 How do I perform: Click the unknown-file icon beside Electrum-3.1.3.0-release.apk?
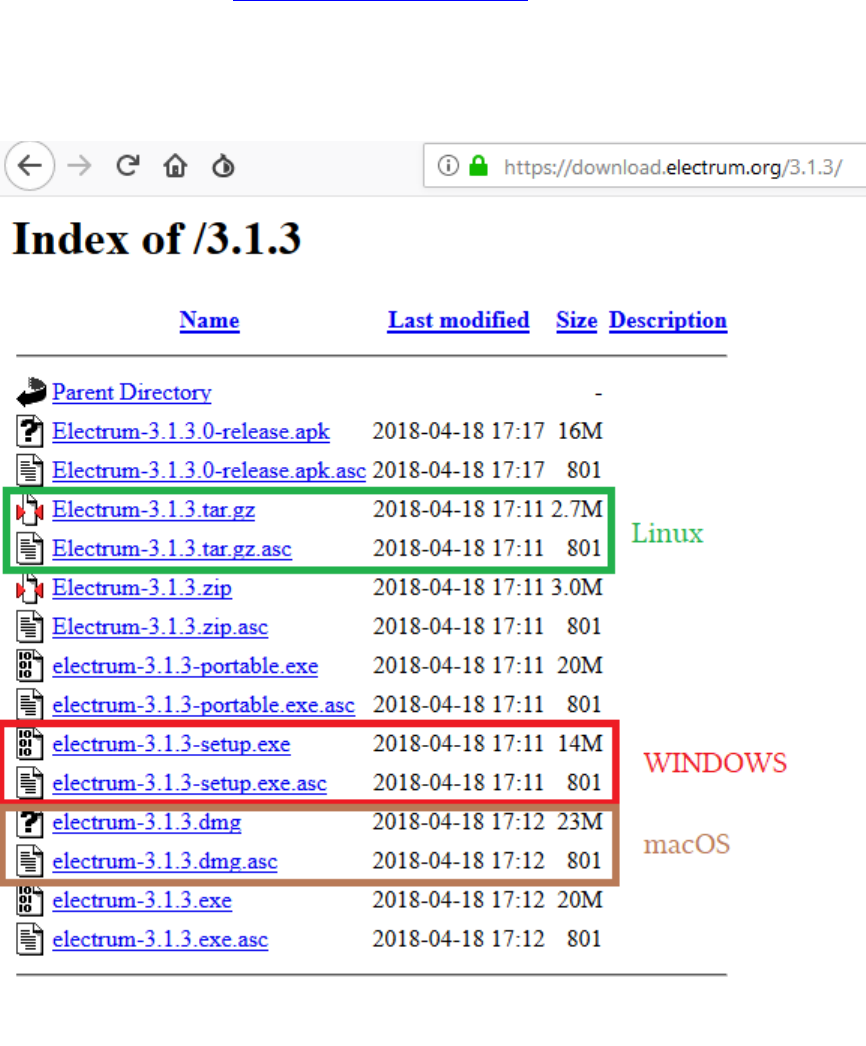(30, 431)
